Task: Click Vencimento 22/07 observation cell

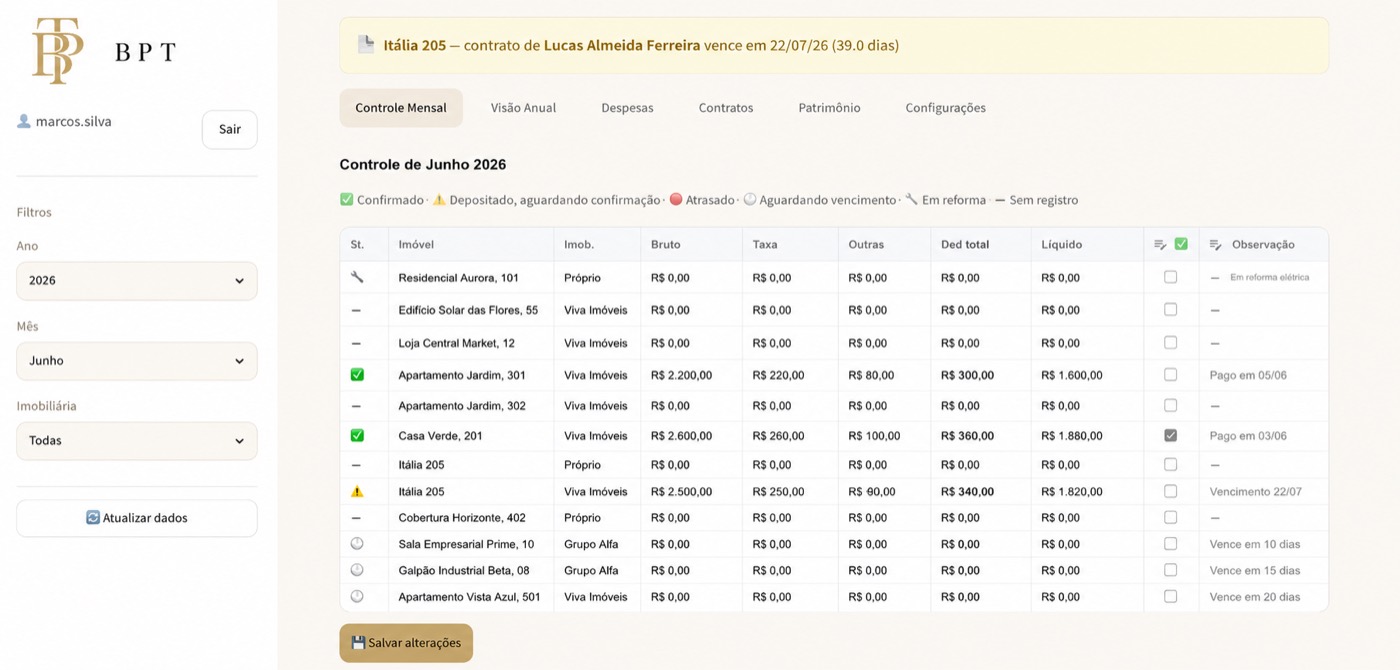Action: 1263,491
